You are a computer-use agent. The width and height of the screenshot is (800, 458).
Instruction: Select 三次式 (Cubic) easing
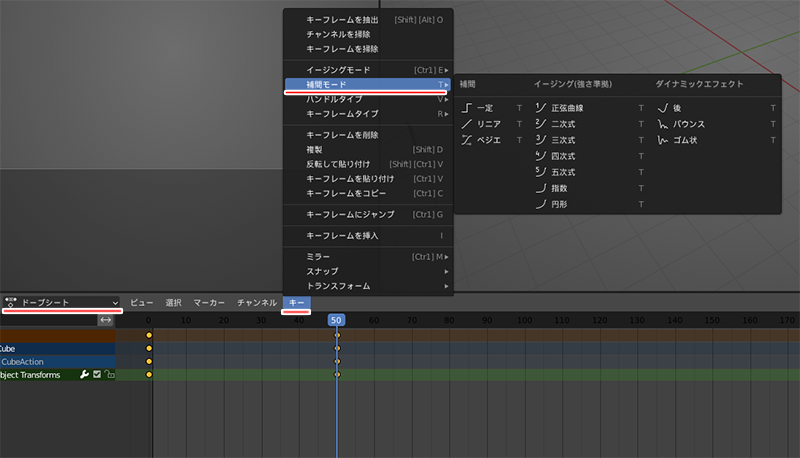pos(563,140)
